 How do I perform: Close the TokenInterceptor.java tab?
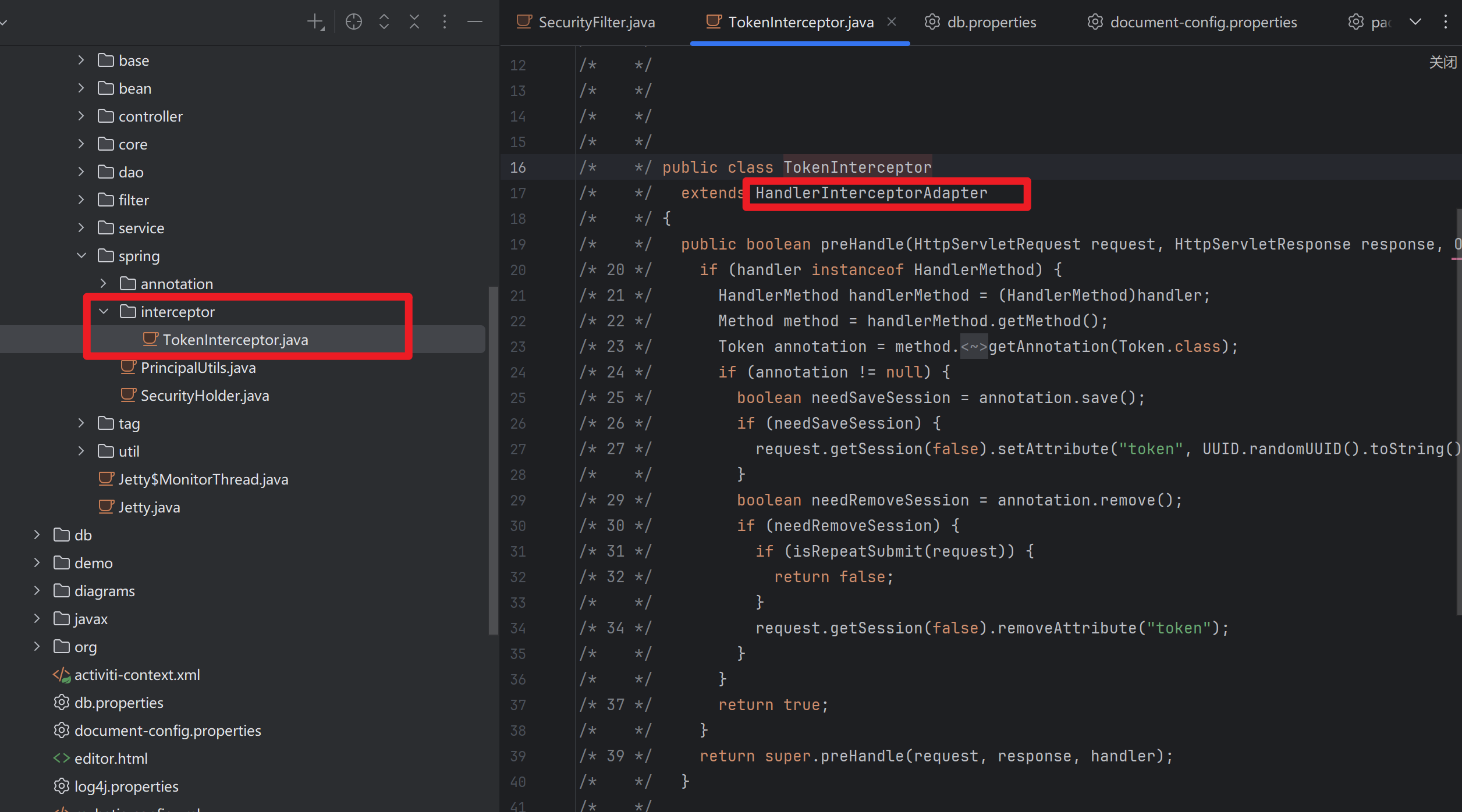tap(892, 22)
